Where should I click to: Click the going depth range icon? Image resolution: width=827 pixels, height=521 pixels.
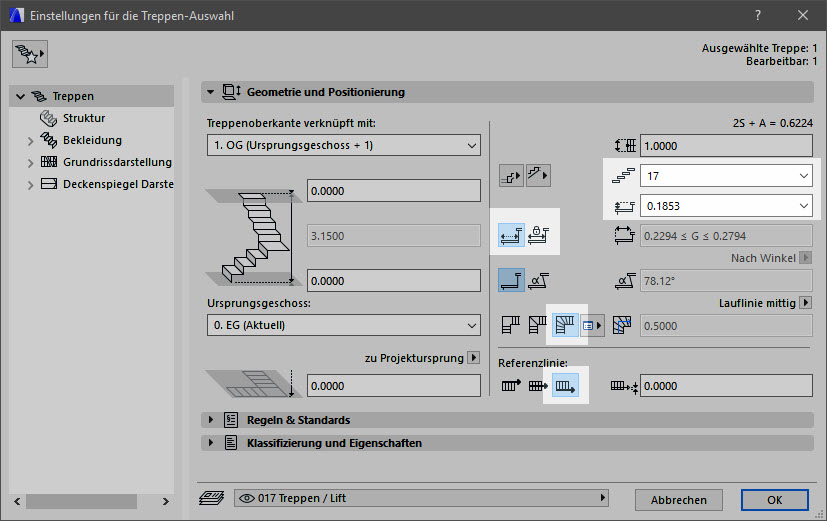click(x=624, y=235)
